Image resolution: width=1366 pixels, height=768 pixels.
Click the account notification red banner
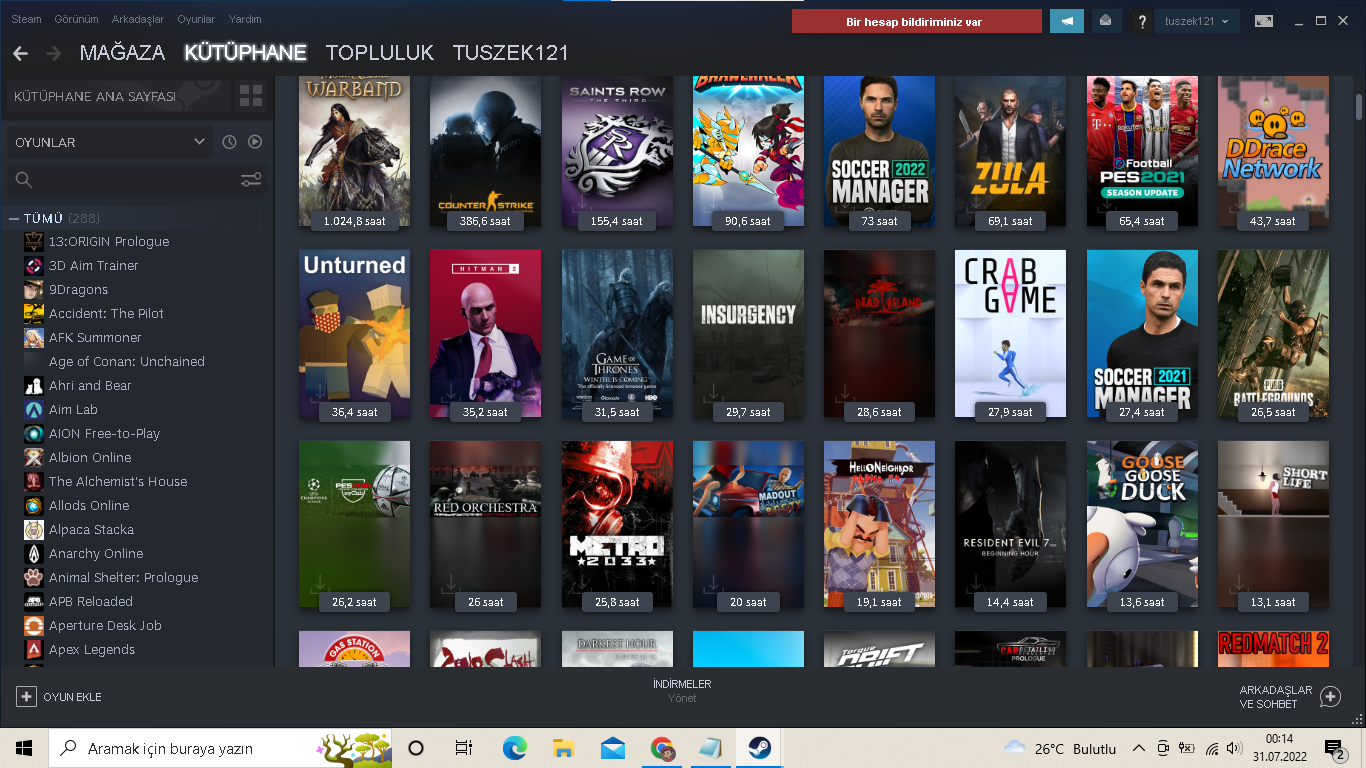(917, 21)
